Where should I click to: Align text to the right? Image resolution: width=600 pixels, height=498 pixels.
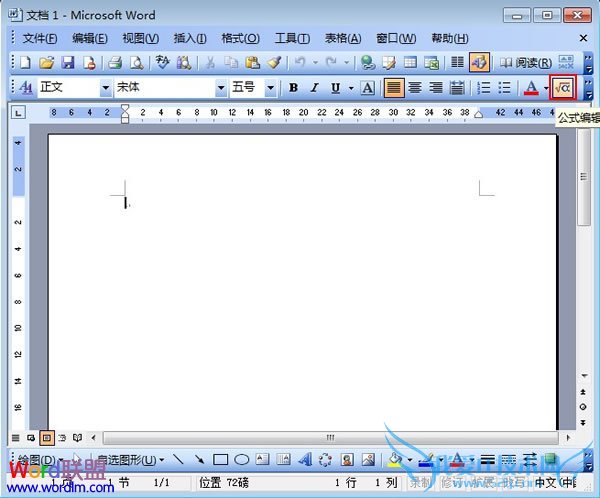[x=435, y=88]
